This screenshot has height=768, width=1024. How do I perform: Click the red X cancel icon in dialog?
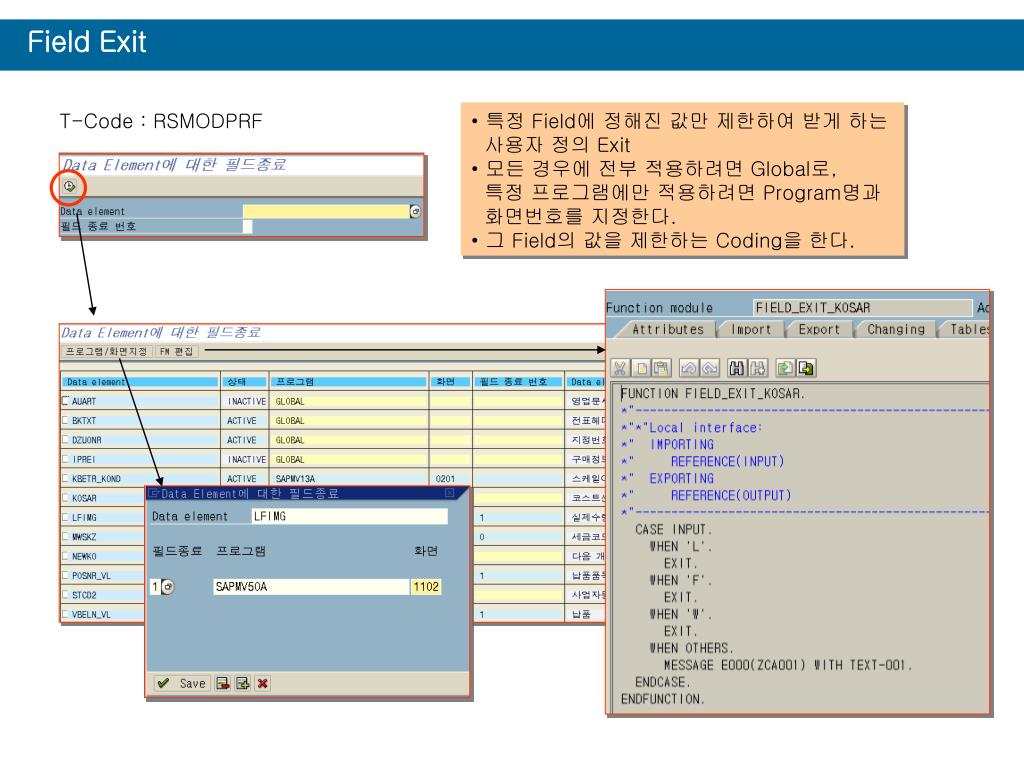[x=263, y=683]
